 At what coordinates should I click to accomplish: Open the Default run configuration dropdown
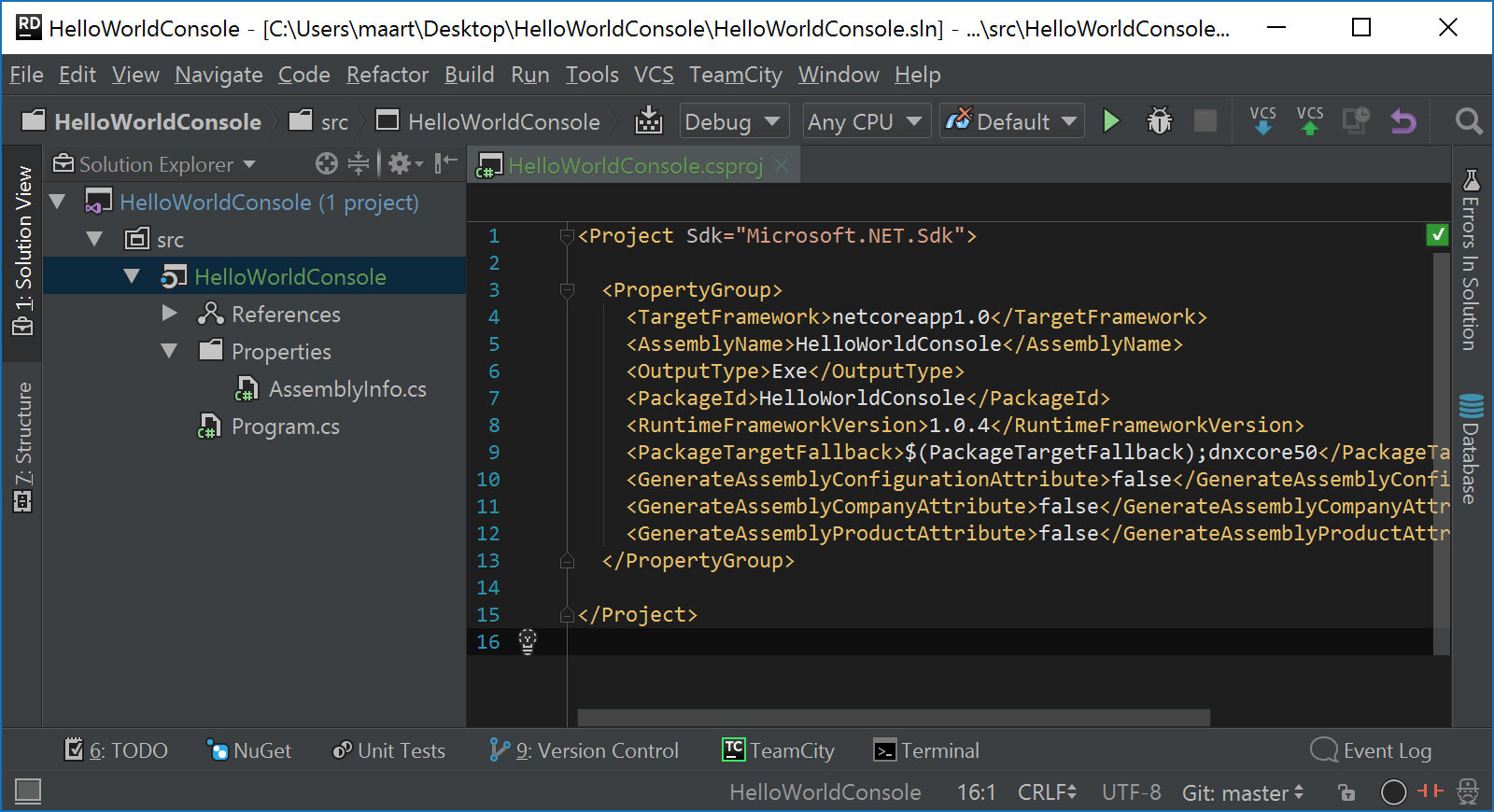(1012, 121)
